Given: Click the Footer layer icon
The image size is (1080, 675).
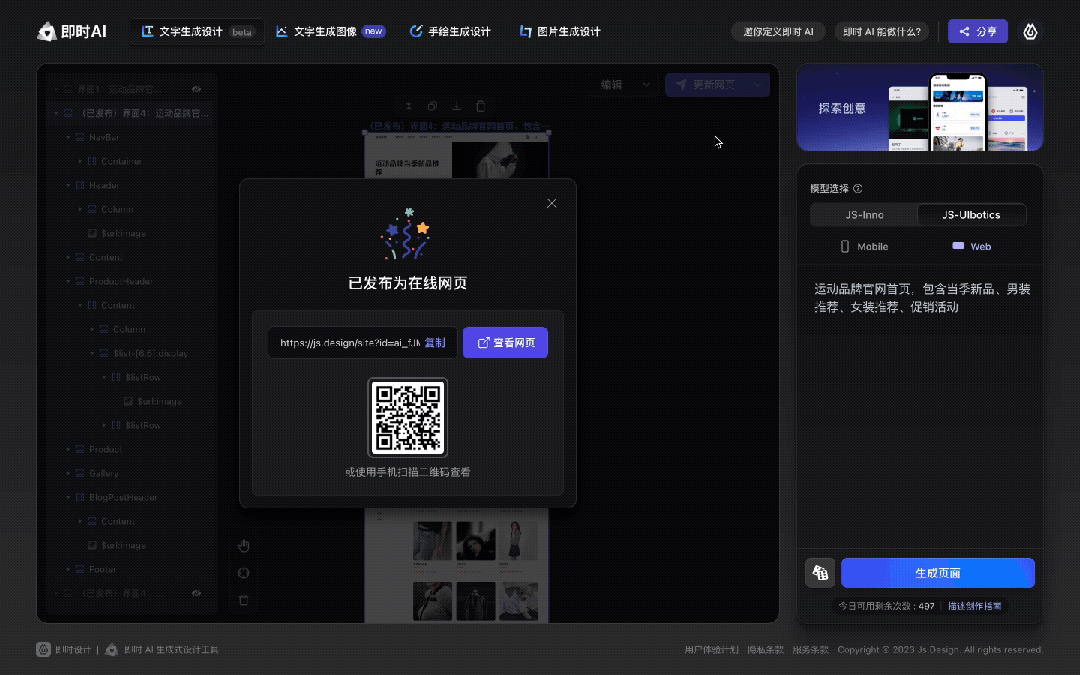Looking at the screenshot, I should (x=80, y=569).
